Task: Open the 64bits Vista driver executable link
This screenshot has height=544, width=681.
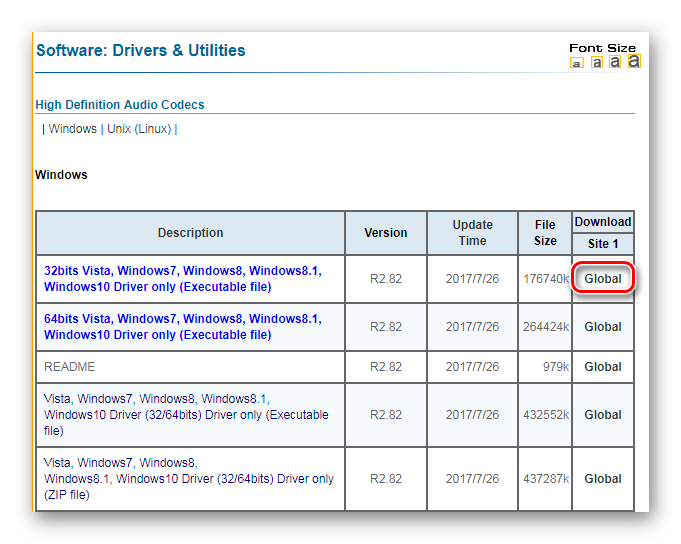Action: tap(183, 327)
